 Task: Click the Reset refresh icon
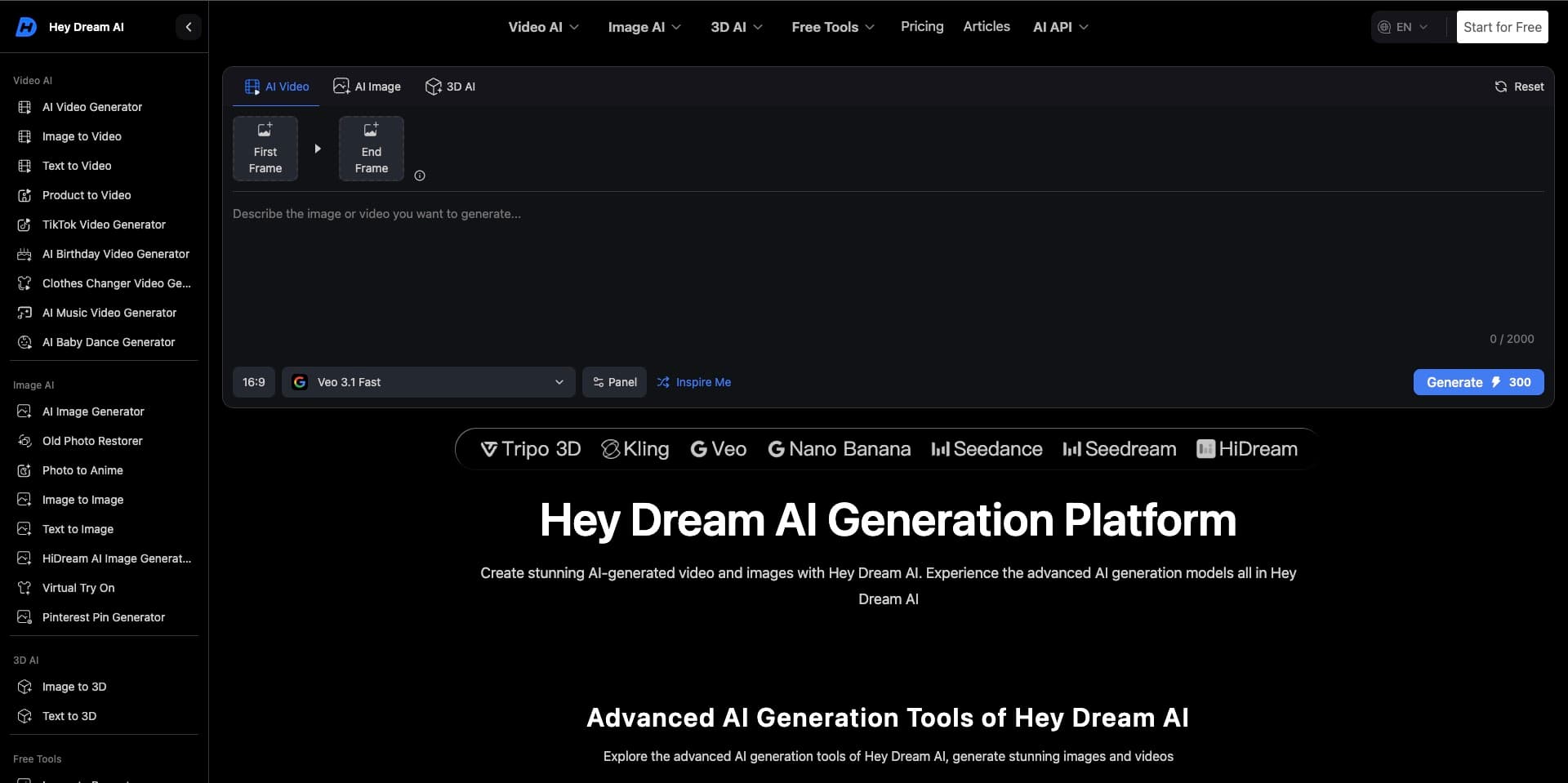(x=1501, y=87)
